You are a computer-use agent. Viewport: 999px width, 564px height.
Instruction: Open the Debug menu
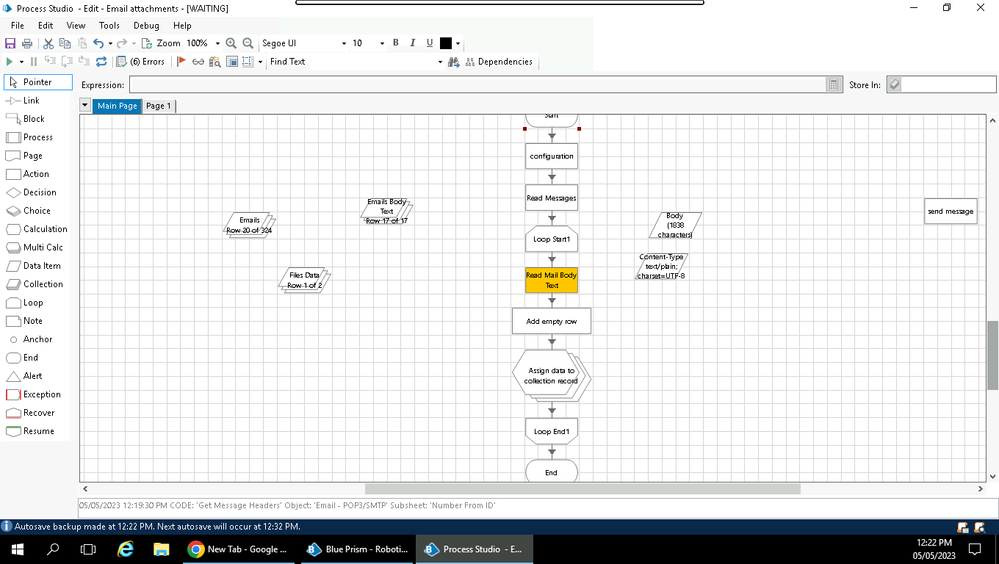coord(146,25)
